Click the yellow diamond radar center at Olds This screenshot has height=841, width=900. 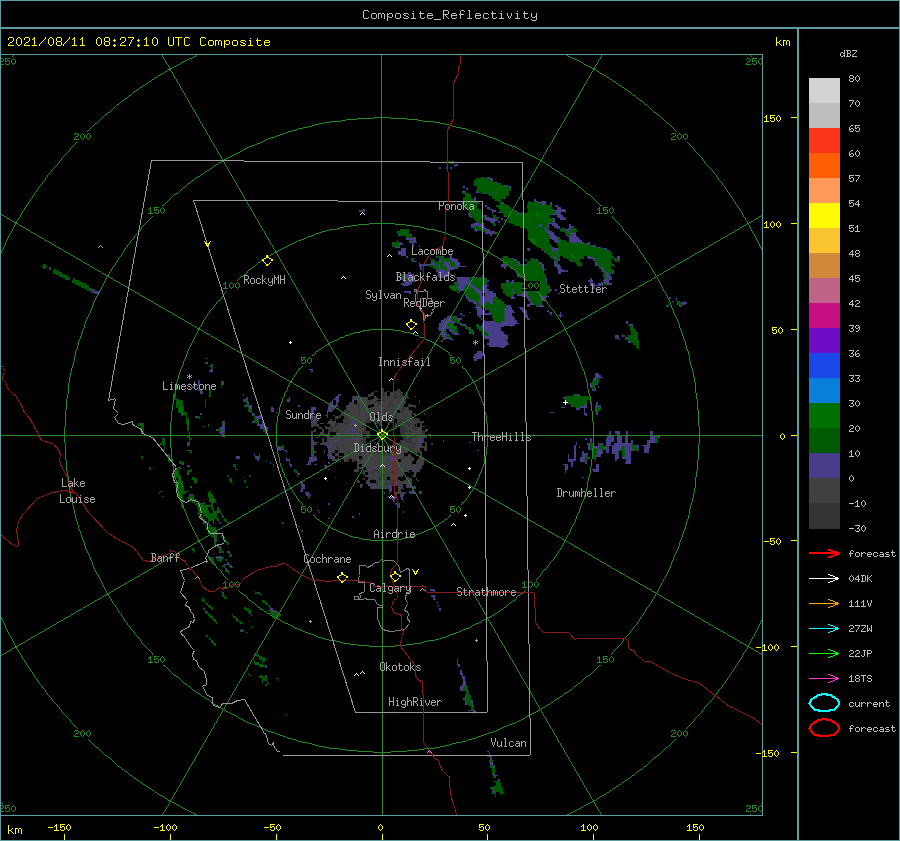pos(382,435)
